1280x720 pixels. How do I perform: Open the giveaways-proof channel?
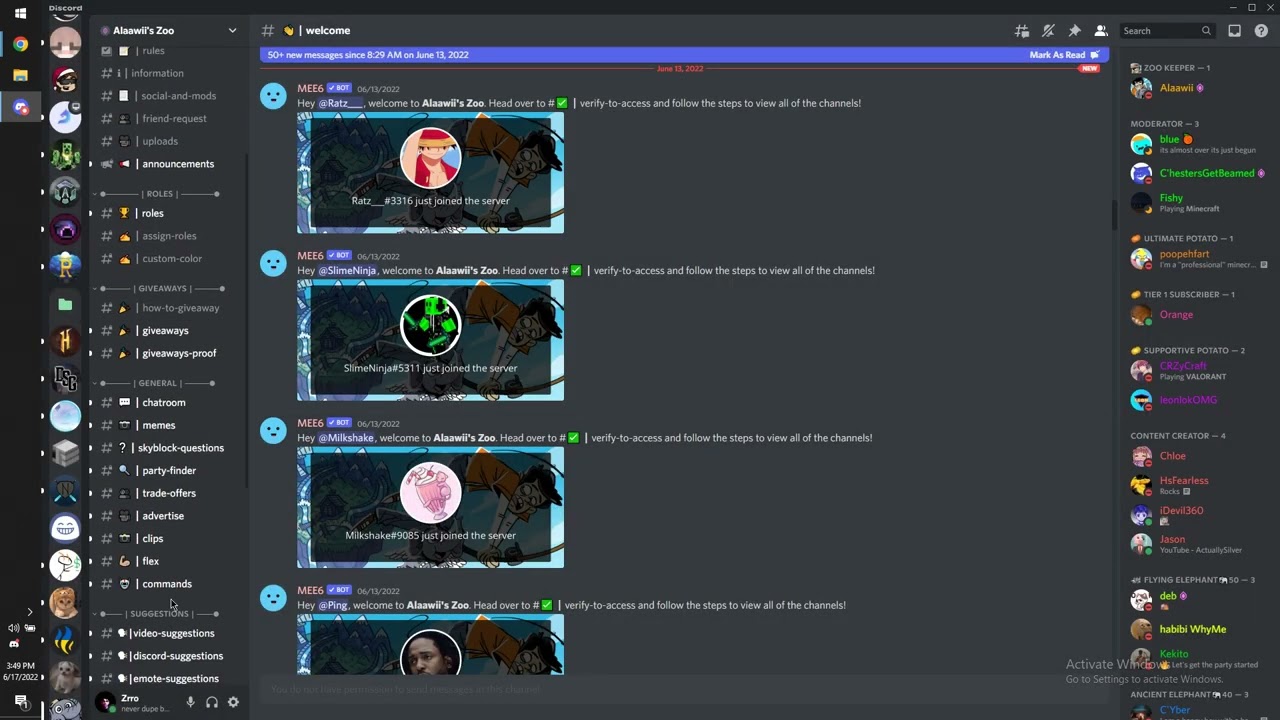point(167,353)
